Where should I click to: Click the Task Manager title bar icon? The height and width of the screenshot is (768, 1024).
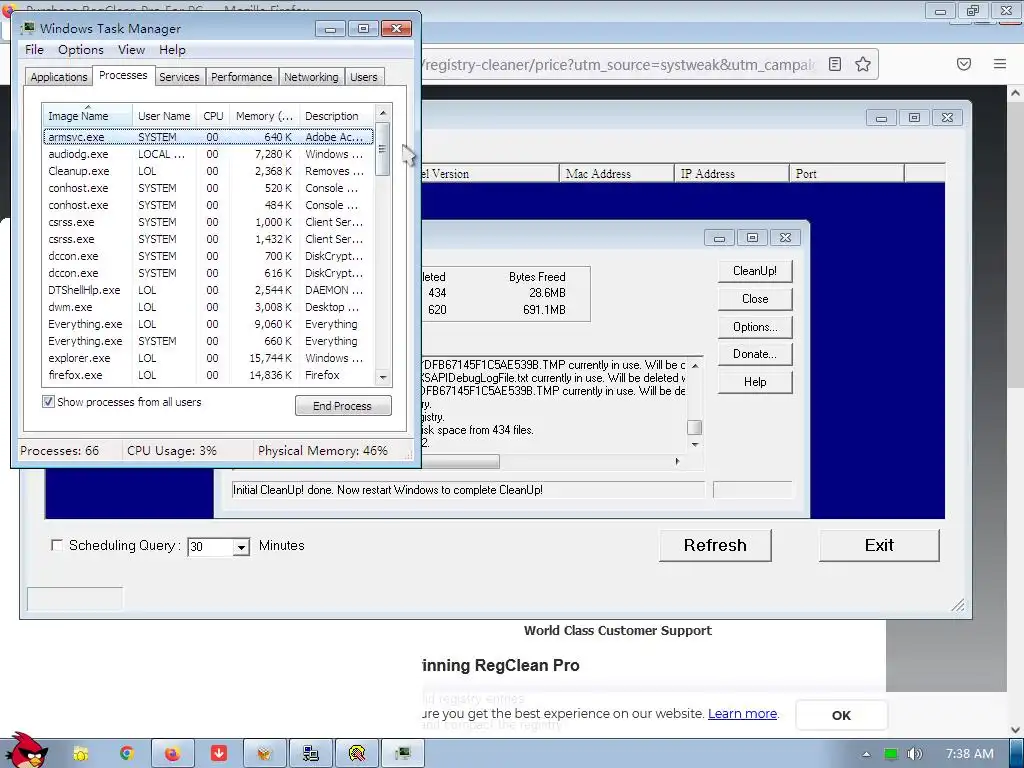(27, 28)
